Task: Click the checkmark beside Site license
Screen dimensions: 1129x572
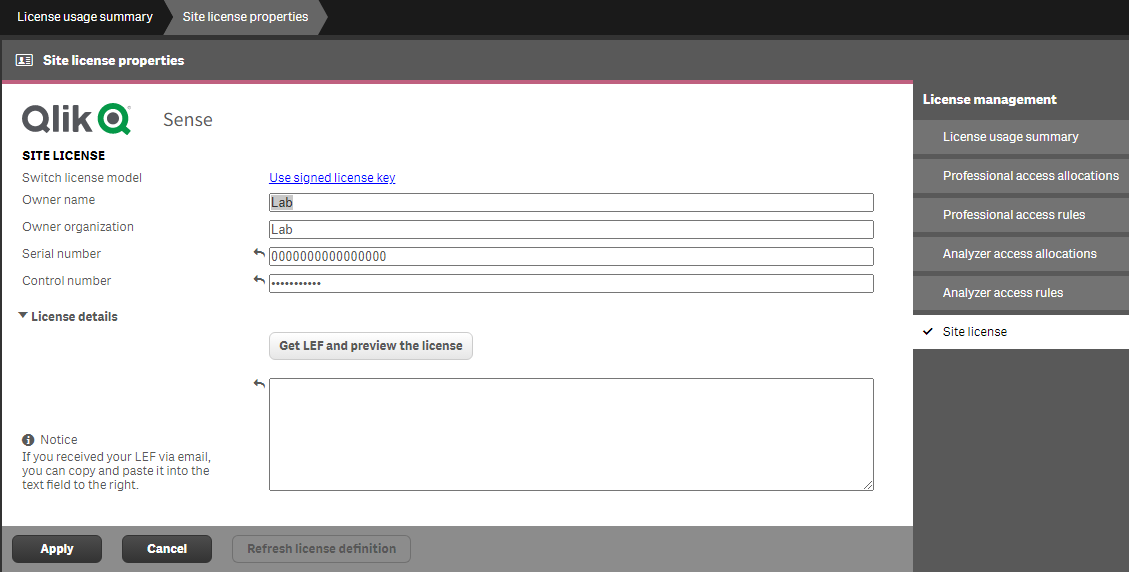Action: [x=928, y=331]
